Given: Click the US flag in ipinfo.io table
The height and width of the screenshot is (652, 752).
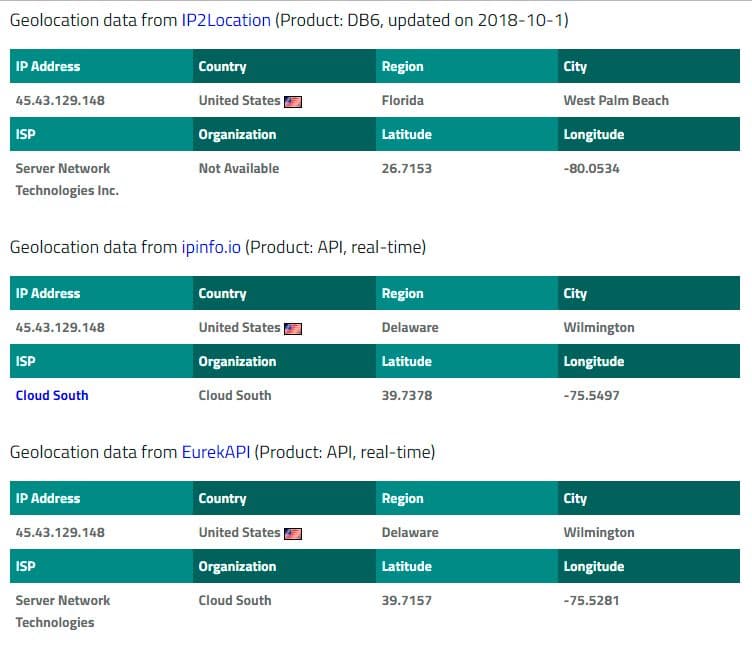Looking at the screenshot, I should tap(293, 329).
